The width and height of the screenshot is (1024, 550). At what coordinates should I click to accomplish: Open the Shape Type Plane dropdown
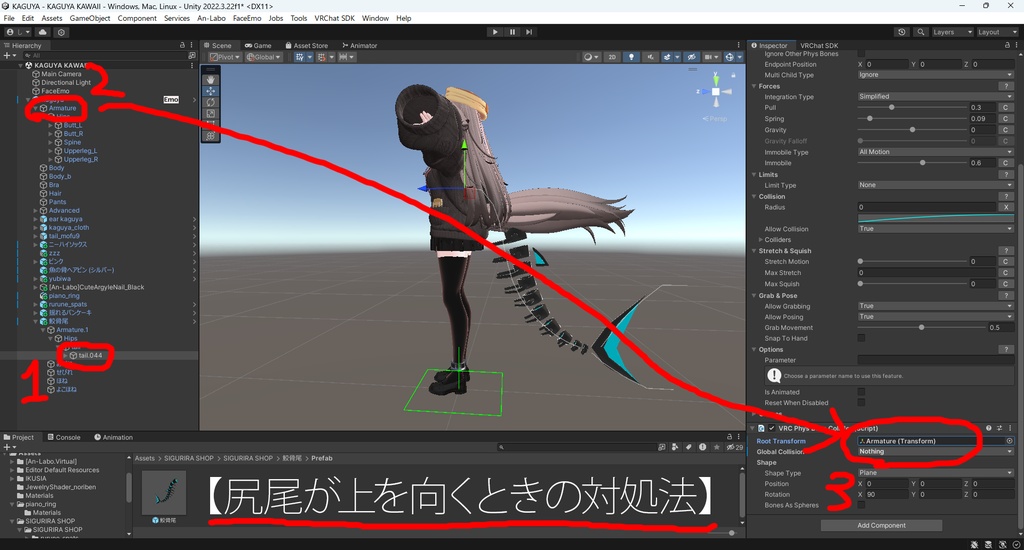click(935, 472)
